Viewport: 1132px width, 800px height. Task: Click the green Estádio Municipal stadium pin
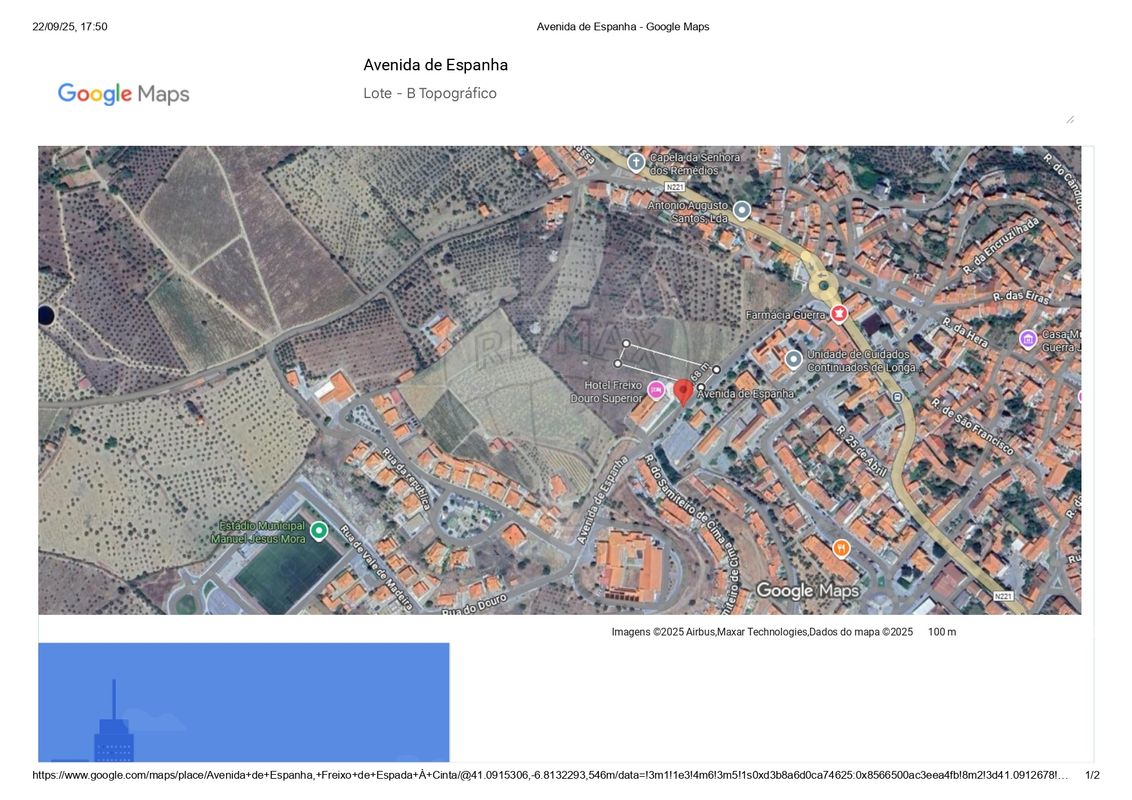point(318,531)
